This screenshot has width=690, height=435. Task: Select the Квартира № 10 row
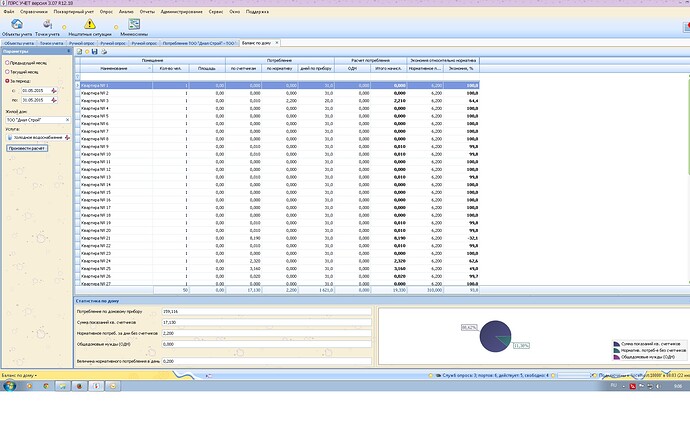tap(277, 154)
